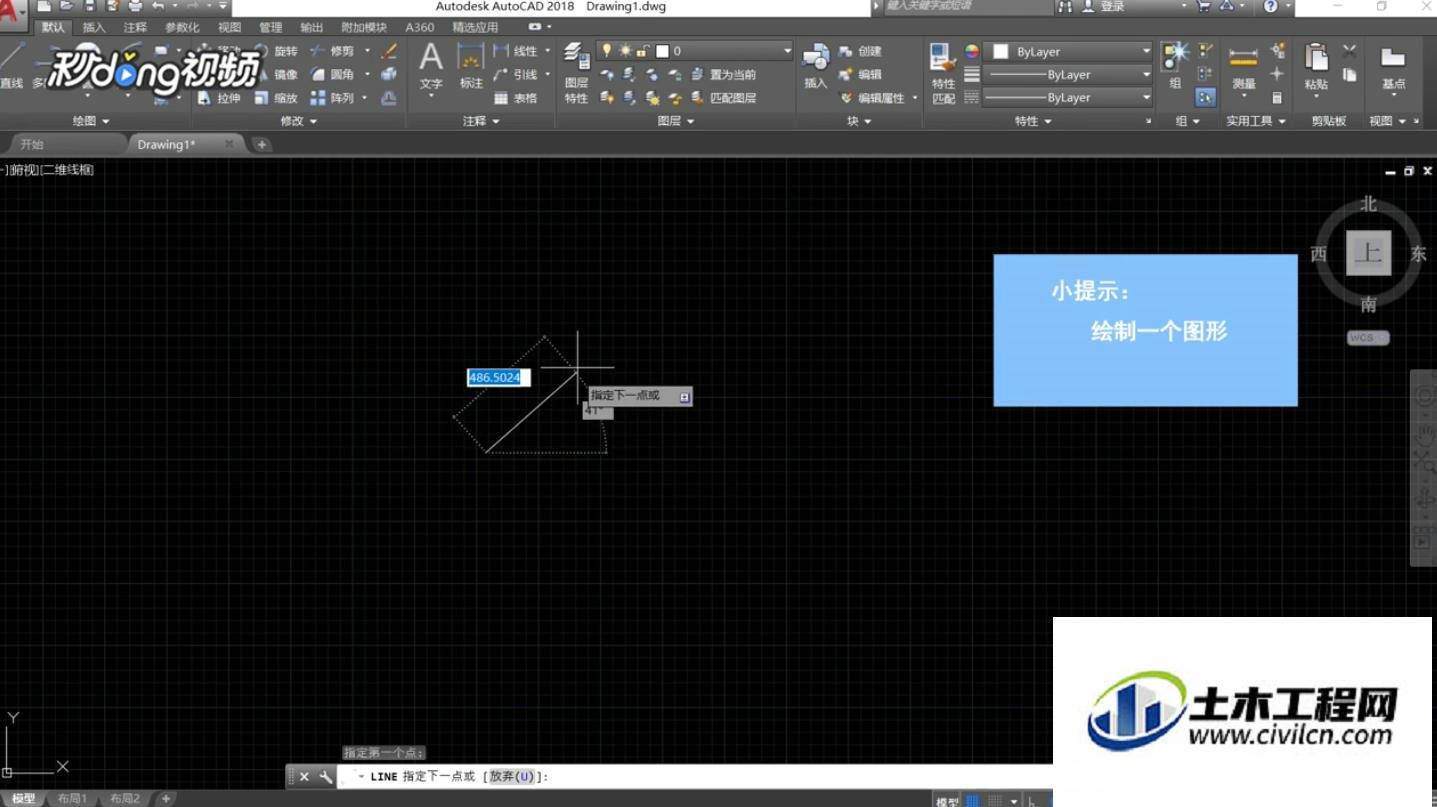Viewport: 1437px width, 807px height.
Task: Select the Fillet (圆角) tool
Action: tap(333, 74)
